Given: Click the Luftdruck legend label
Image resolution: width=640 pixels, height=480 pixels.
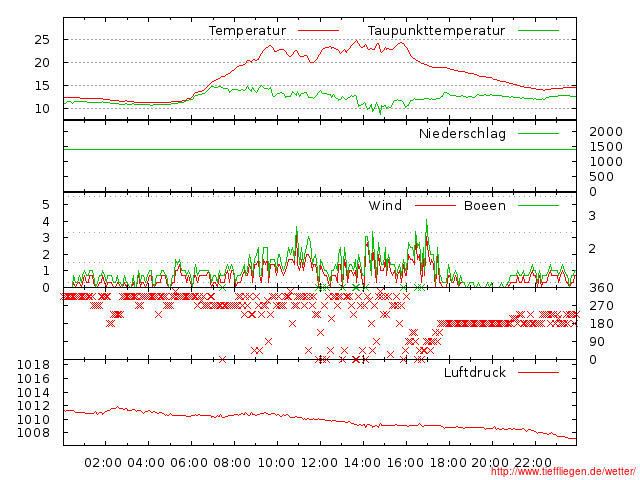Looking at the screenshot, I should click(x=475, y=372).
